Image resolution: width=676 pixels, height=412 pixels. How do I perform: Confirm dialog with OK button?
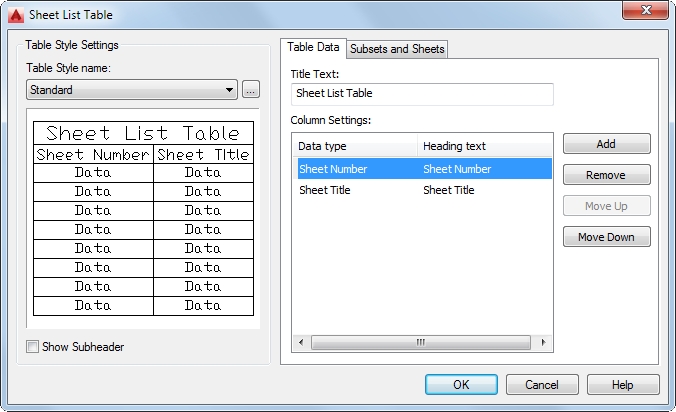(x=461, y=385)
